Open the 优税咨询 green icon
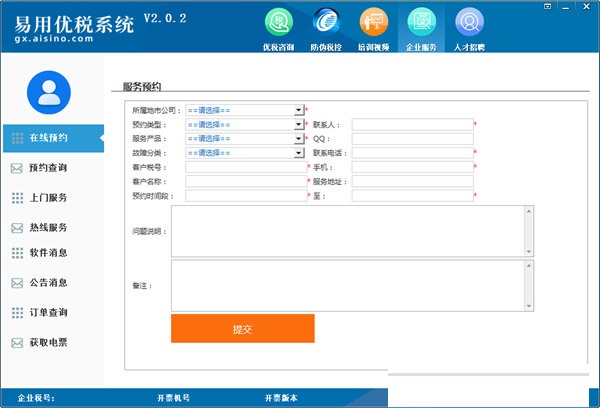 pyautogui.click(x=279, y=22)
